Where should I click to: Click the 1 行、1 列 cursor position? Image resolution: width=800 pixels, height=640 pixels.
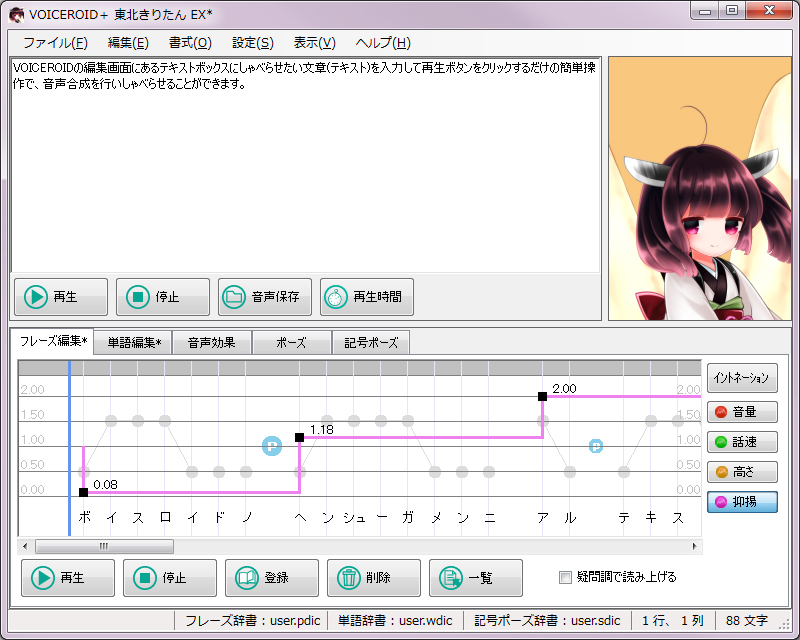click(x=672, y=621)
